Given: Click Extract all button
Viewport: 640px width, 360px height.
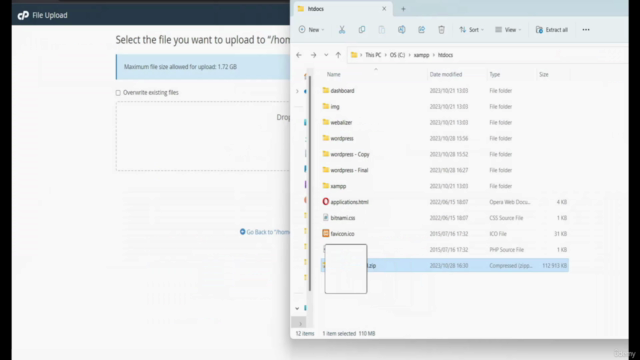Looking at the screenshot, I should click(x=552, y=29).
